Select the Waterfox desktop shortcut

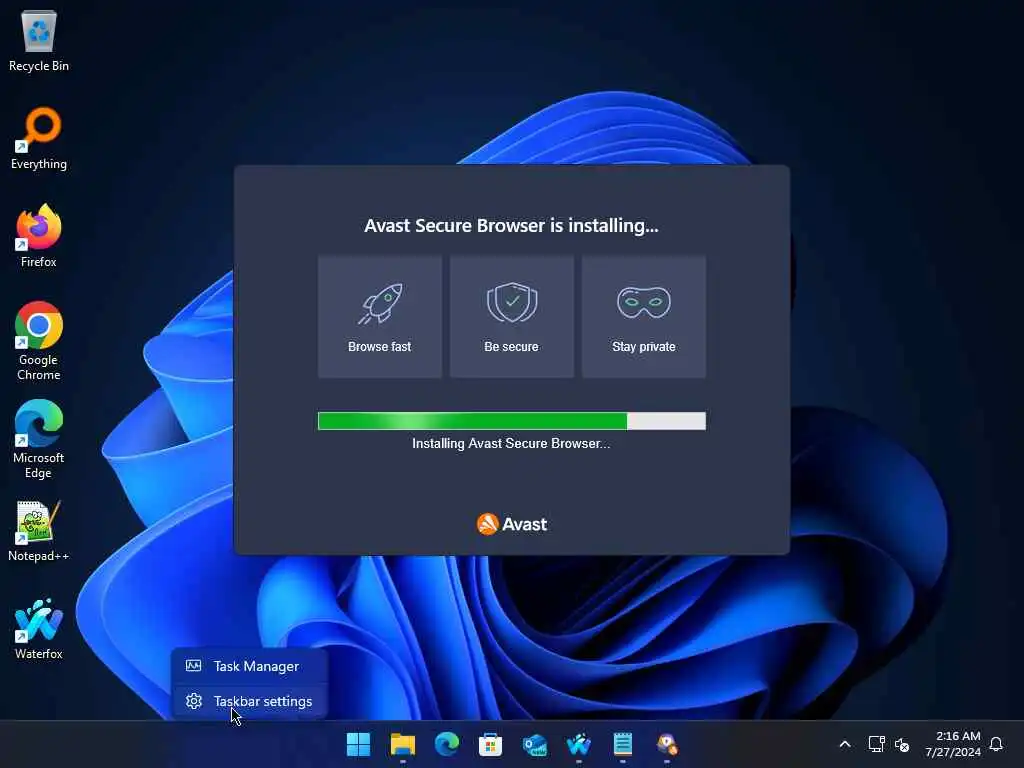(x=39, y=628)
